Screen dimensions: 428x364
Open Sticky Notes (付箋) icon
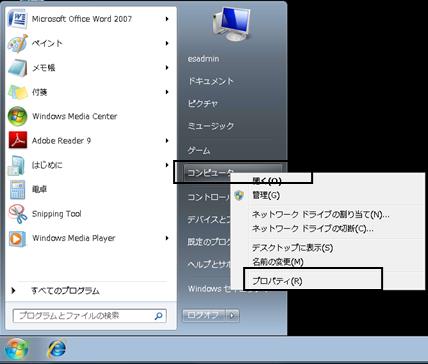17,92
